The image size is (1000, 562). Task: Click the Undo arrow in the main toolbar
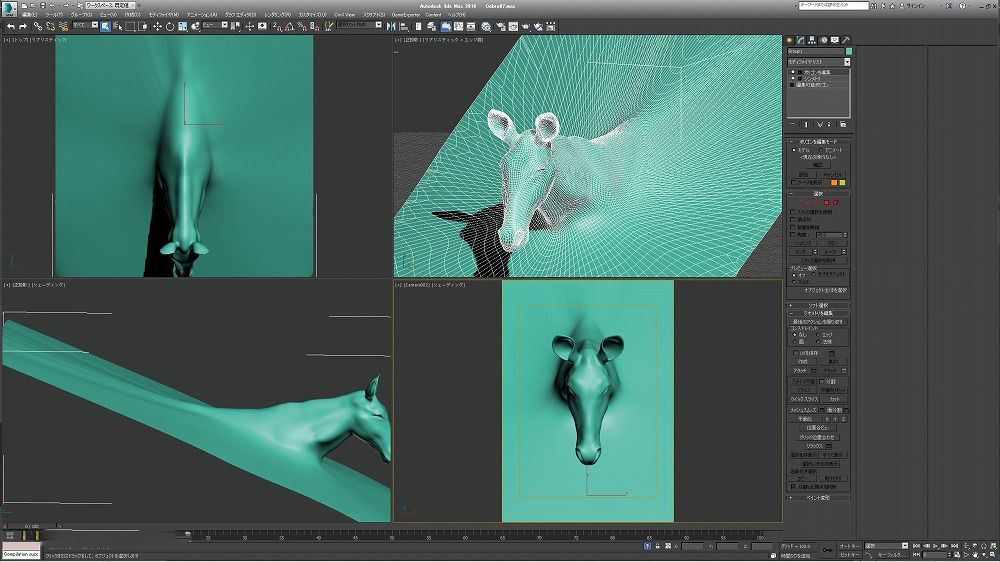pyautogui.click(x=11, y=26)
